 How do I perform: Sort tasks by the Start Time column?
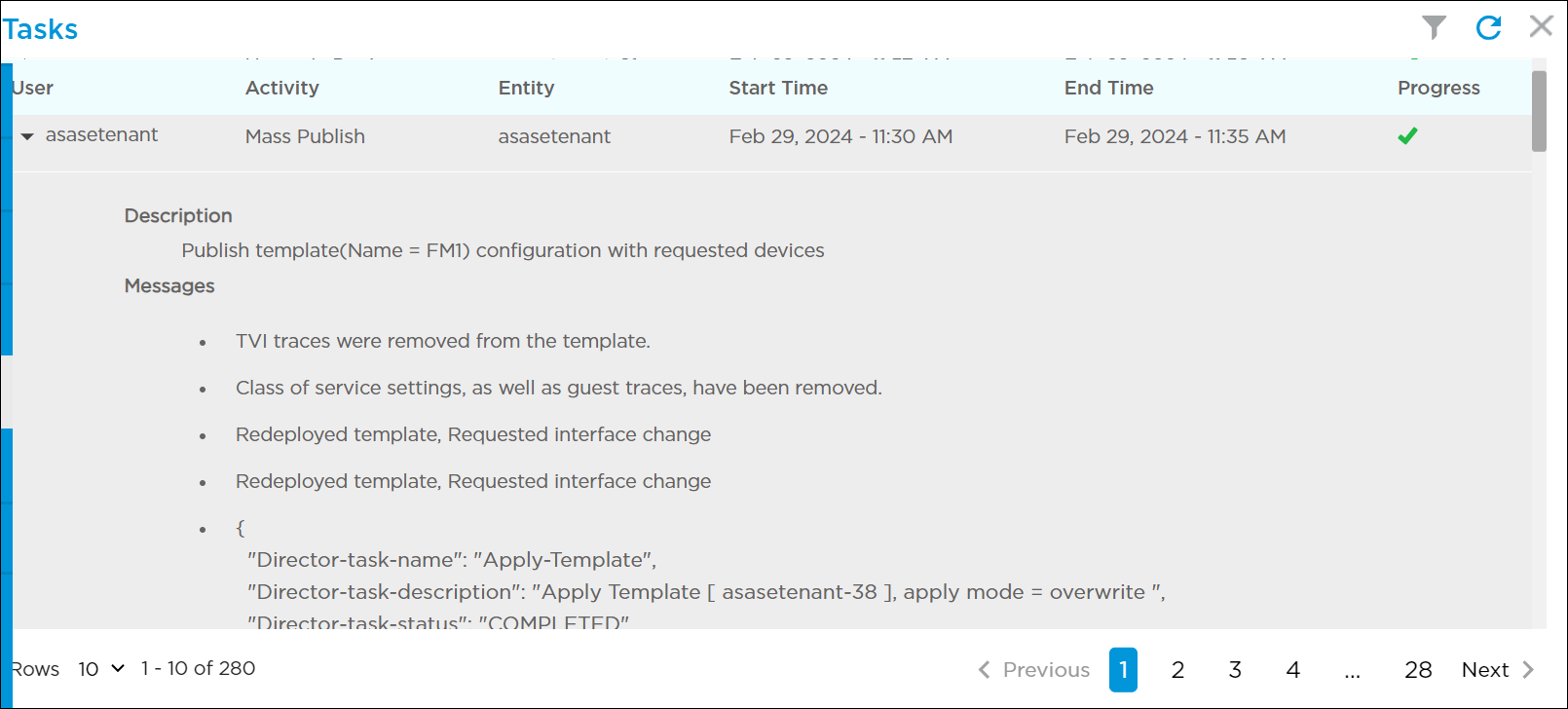coord(778,88)
